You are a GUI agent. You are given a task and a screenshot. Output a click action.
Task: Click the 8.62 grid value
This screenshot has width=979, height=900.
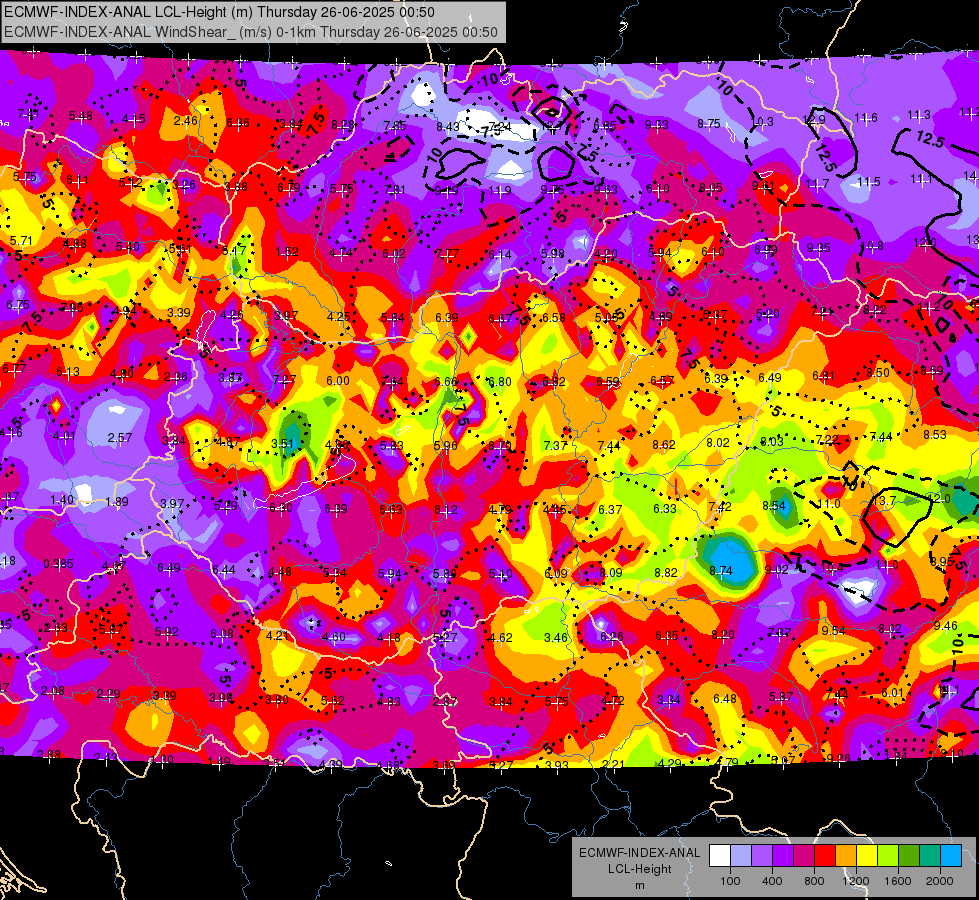tap(664, 445)
